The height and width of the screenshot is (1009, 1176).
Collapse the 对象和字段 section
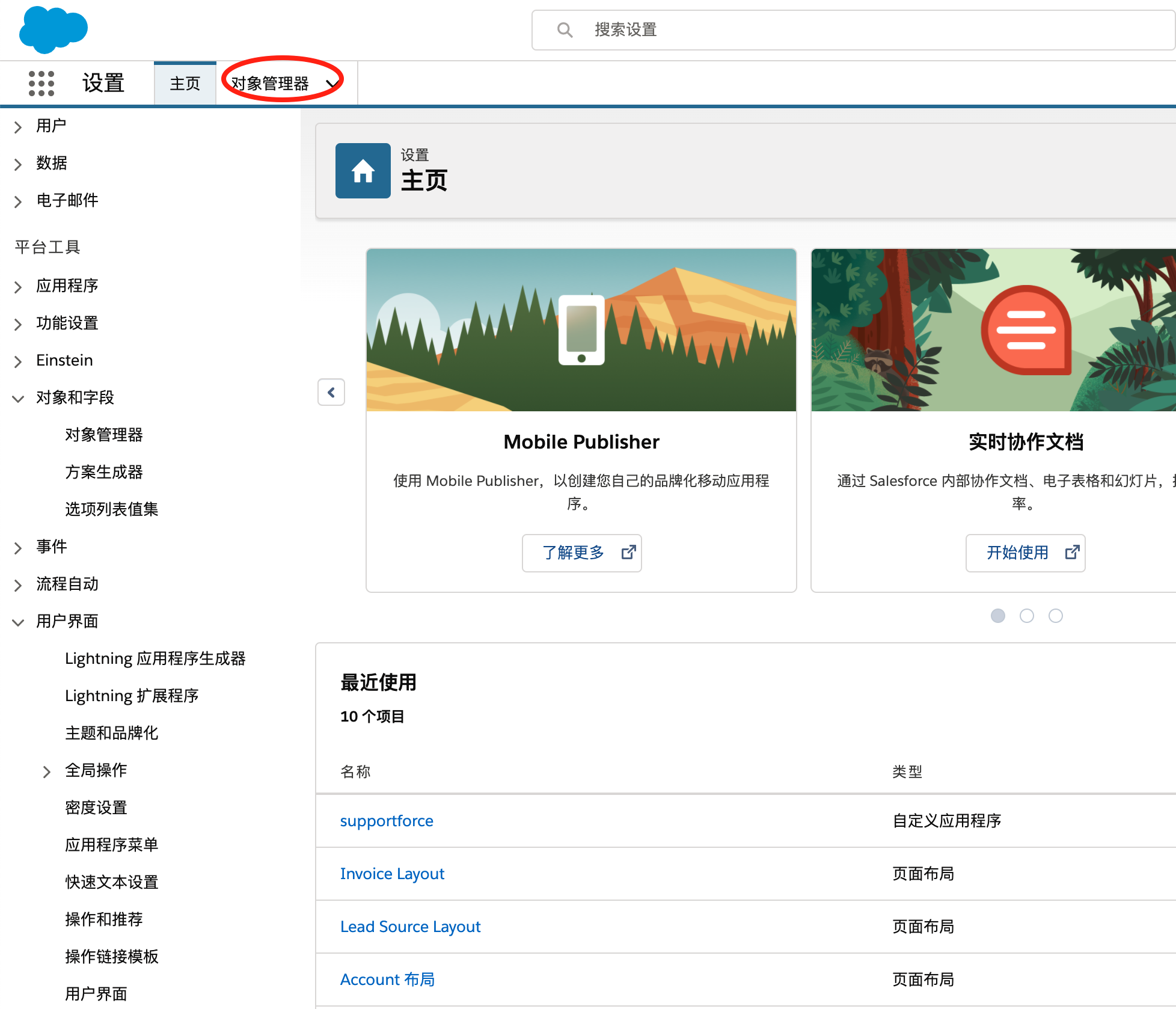[x=18, y=398]
